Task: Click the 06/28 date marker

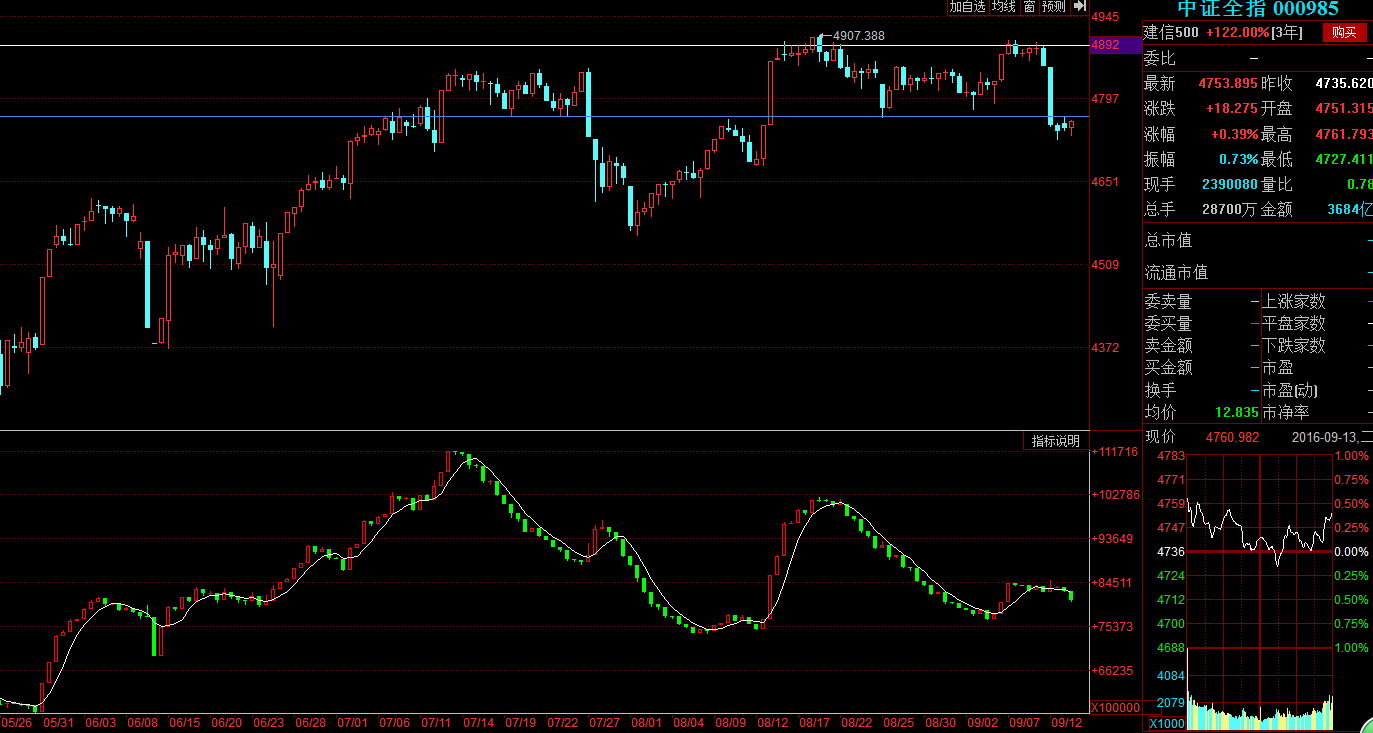Action: pos(311,722)
